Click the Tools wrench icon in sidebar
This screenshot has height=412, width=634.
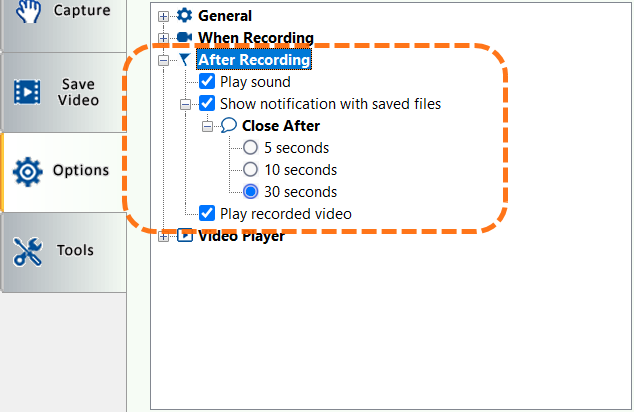(27, 250)
